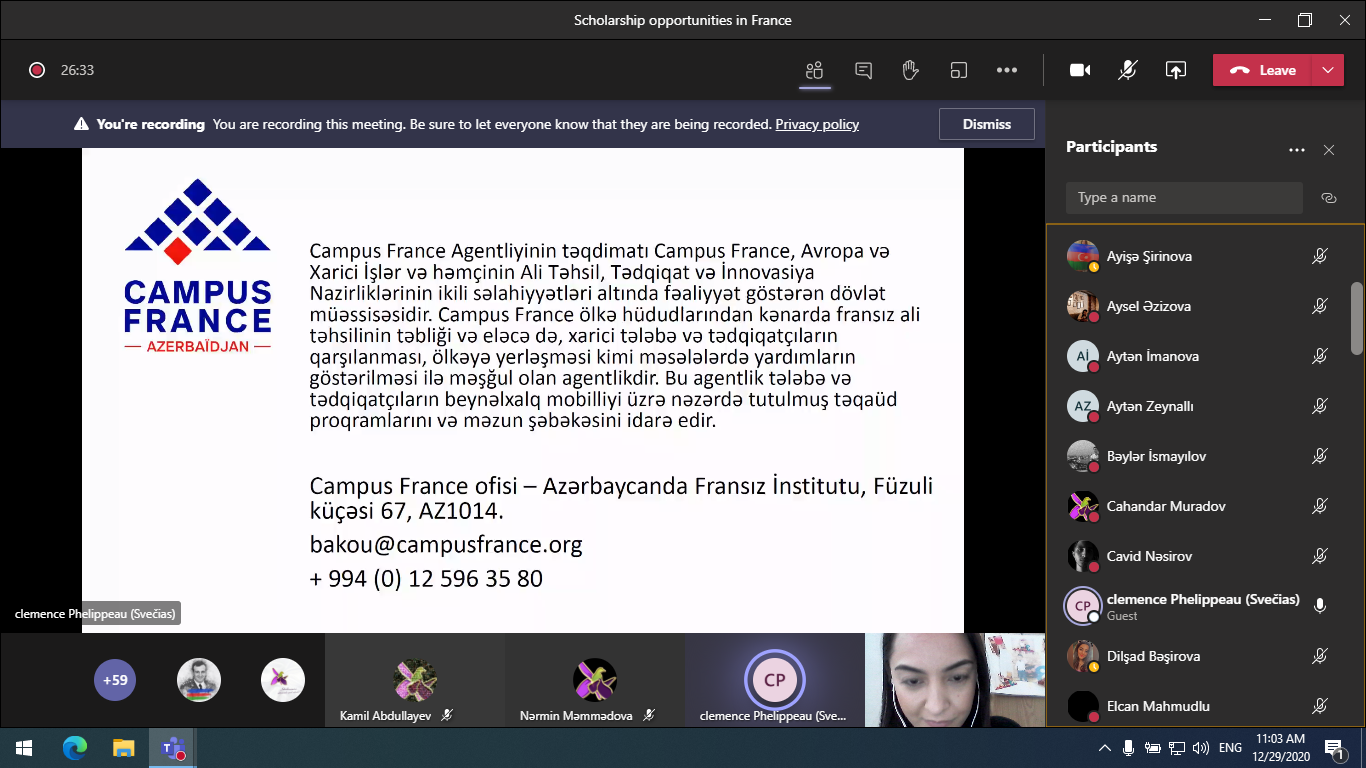This screenshot has width=1366, height=768.
Task: Click muted mic icon for Dilşad Başirova
Action: [x=1320, y=656]
